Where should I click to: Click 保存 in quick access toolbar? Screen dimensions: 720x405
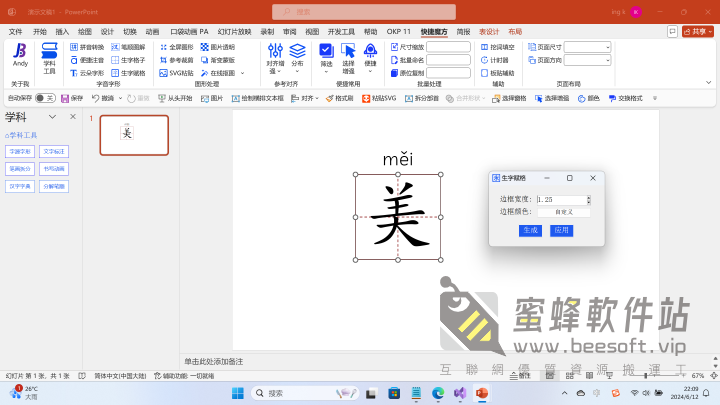[x=72, y=98]
